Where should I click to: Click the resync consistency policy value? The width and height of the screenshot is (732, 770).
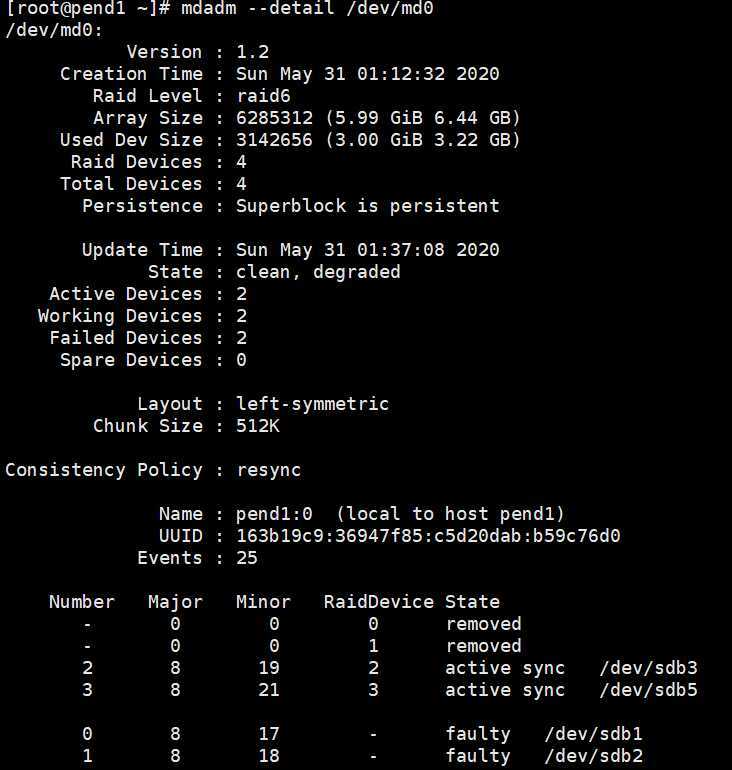click(x=269, y=470)
